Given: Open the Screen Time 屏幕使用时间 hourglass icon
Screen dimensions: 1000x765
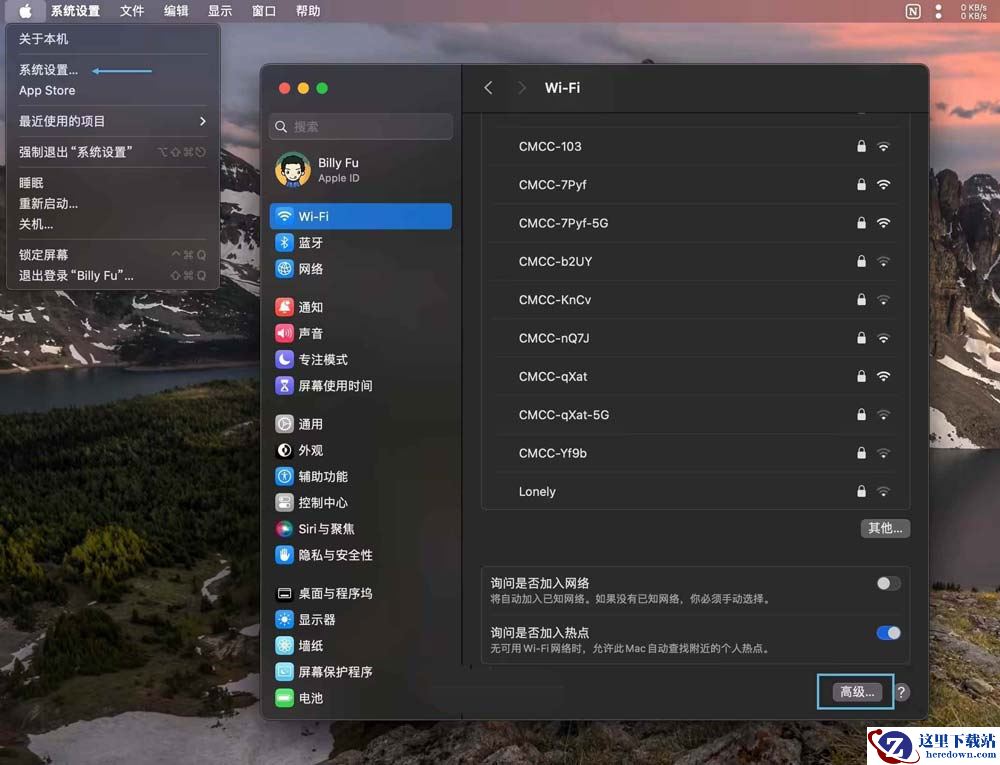Looking at the screenshot, I should 284,385.
